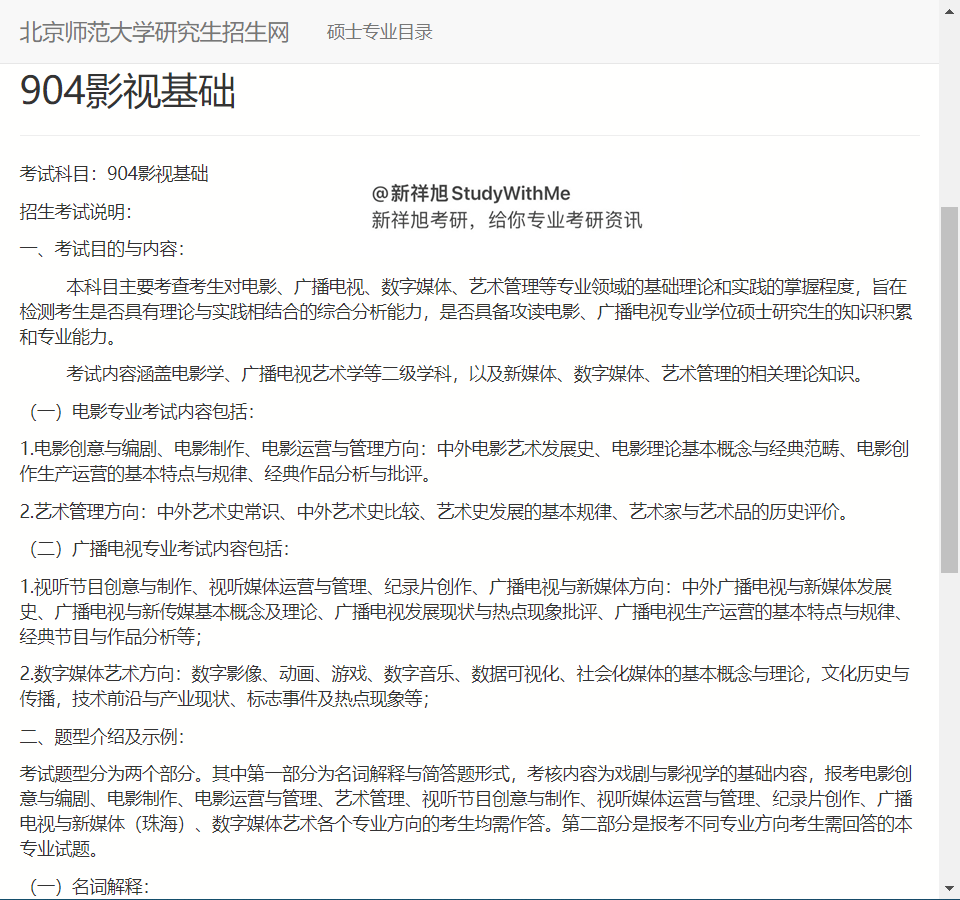This screenshot has height=900, width=960.
Task: Click the 招生考试说明 label
Action: click(x=75, y=212)
